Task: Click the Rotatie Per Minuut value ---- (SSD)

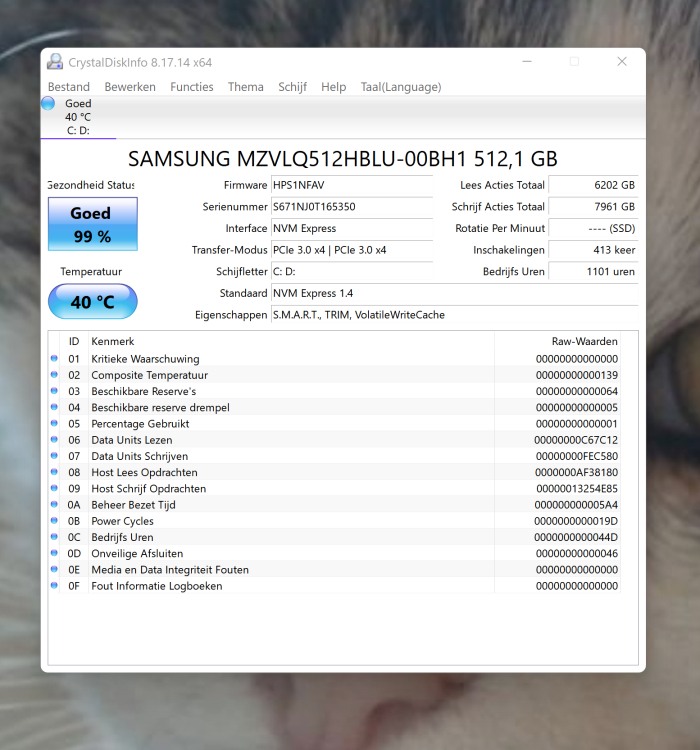Action: (x=593, y=228)
